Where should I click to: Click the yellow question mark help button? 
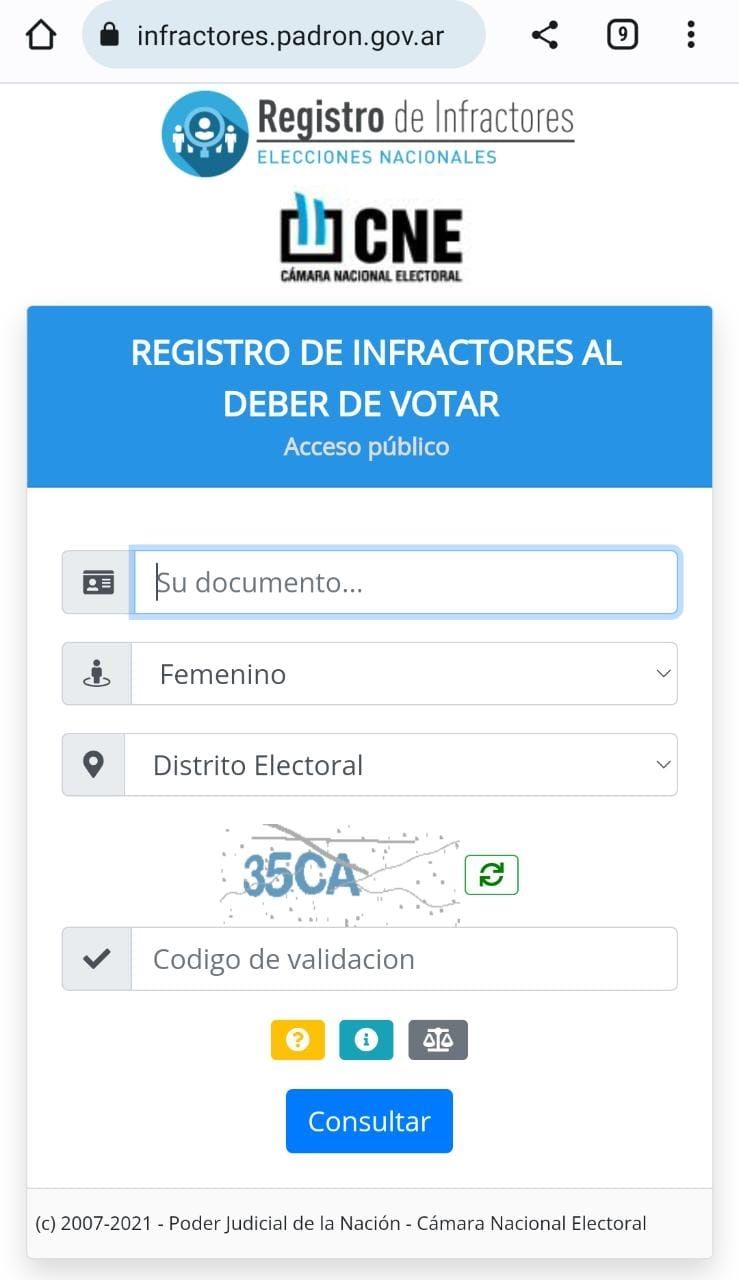297,1040
